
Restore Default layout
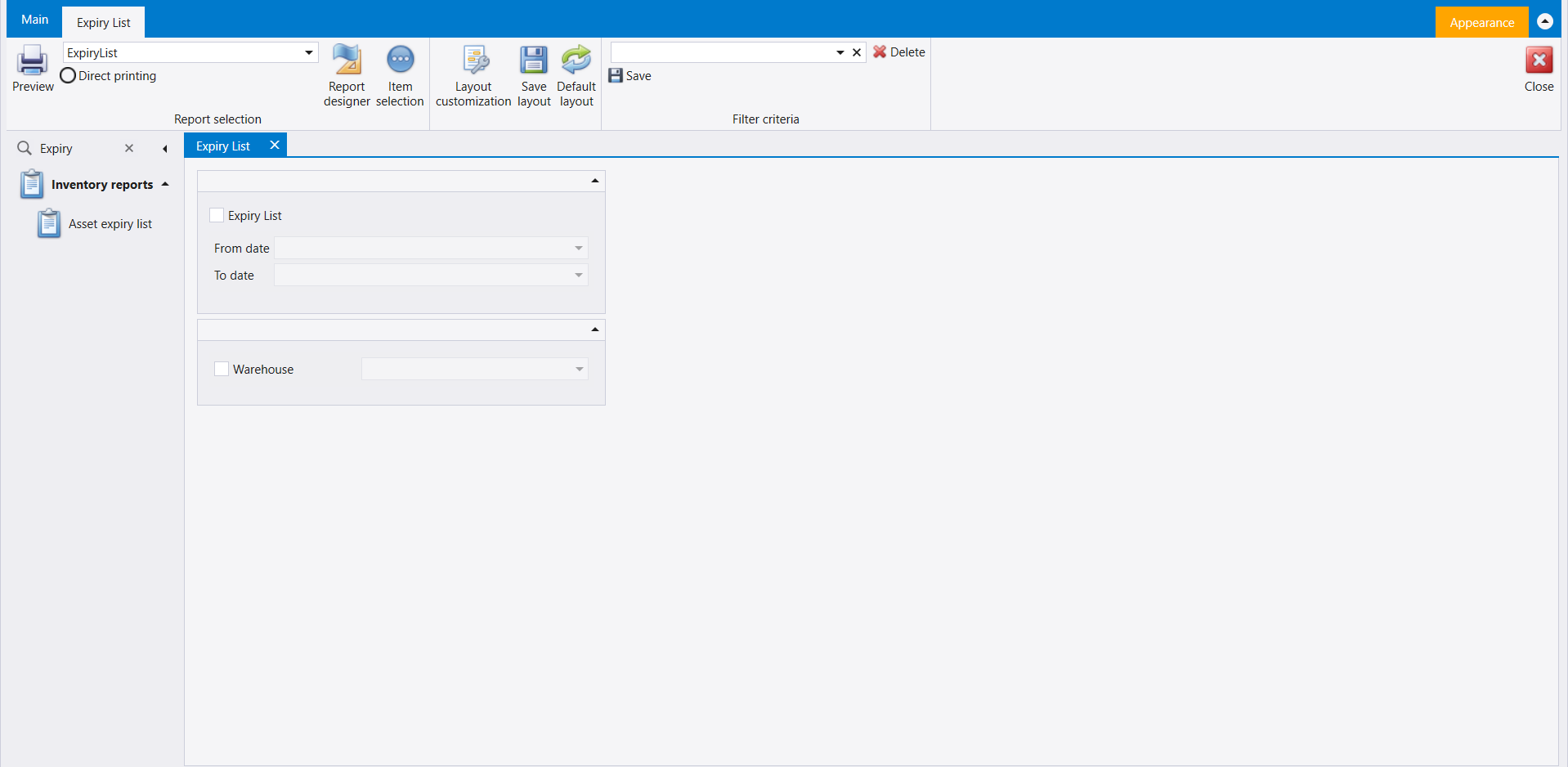click(x=576, y=75)
